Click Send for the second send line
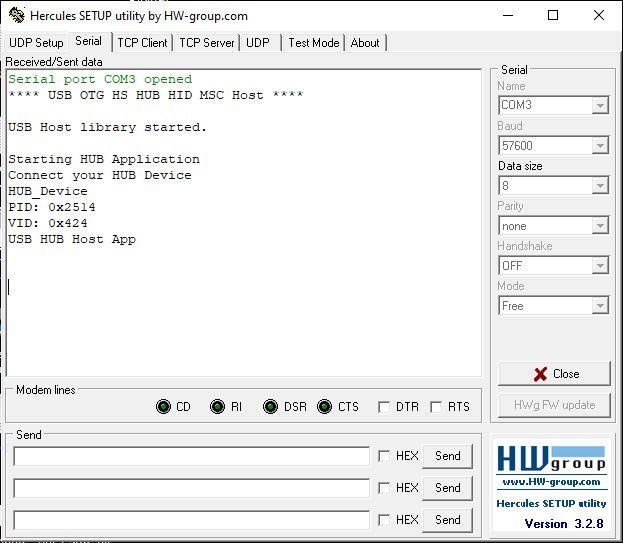Image resolution: width=623 pixels, height=543 pixels. [447, 488]
